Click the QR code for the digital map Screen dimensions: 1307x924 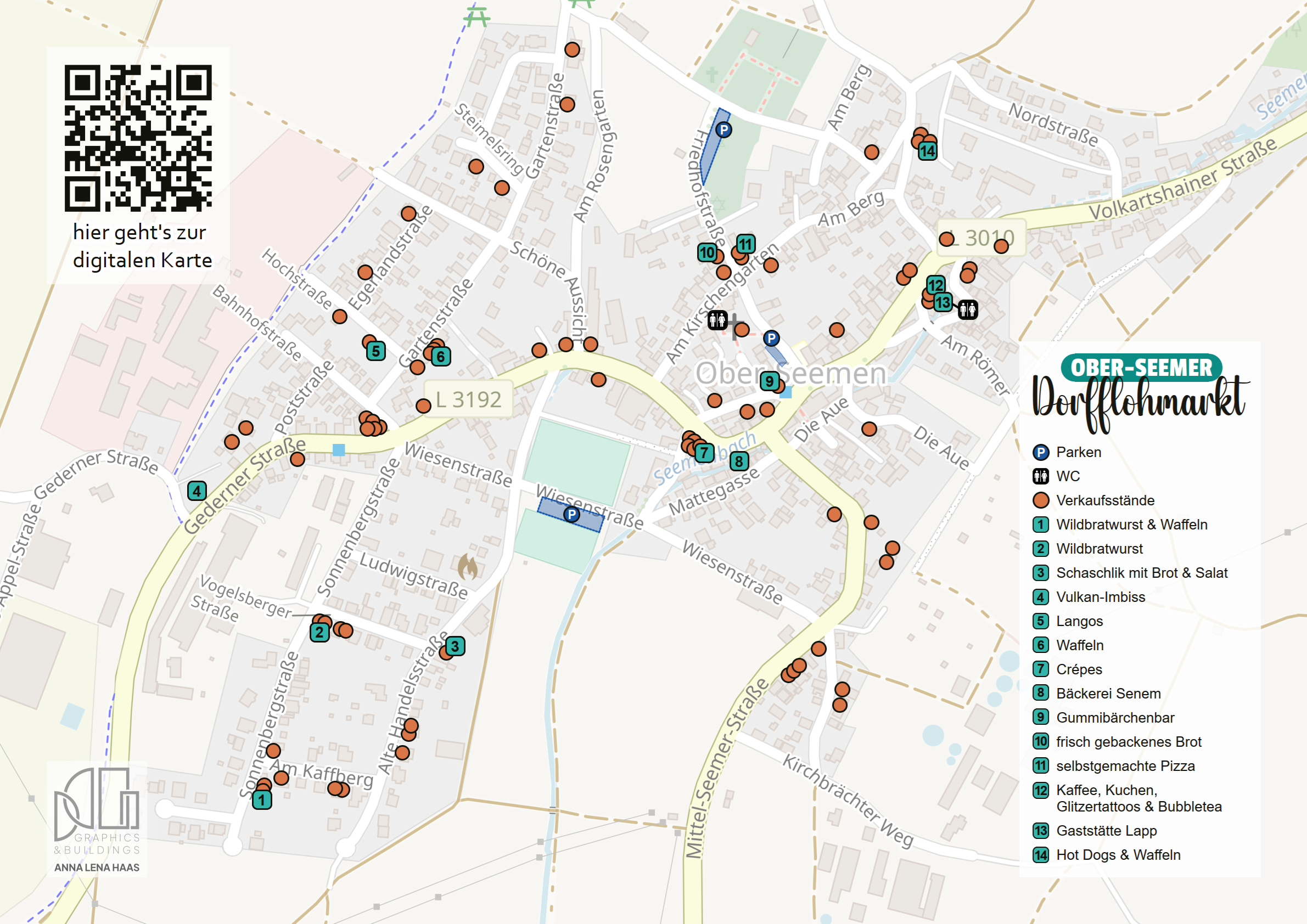coord(138,138)
